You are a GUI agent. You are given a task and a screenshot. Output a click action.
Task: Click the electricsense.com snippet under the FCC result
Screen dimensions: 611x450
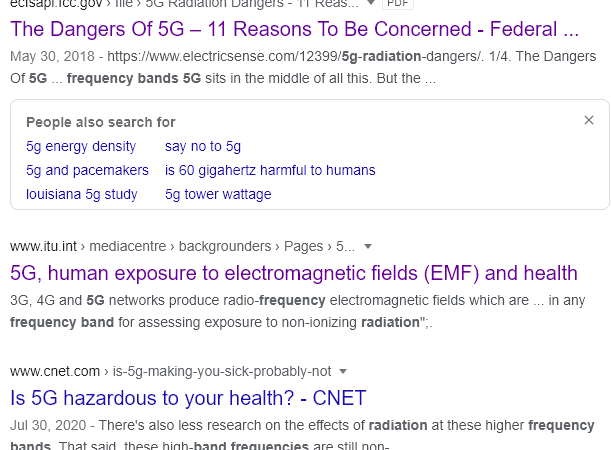click(x=303, y=67)
